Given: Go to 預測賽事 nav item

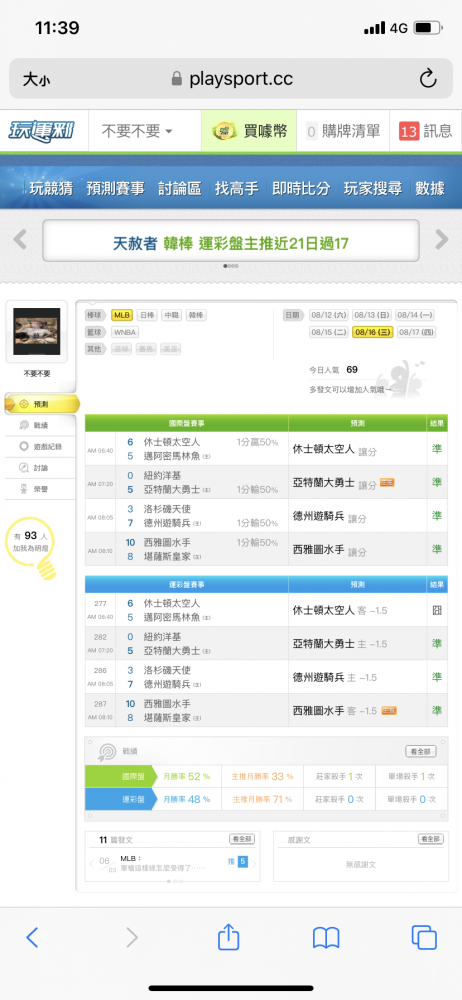Looking at the screenshot, I should (116, 188).
